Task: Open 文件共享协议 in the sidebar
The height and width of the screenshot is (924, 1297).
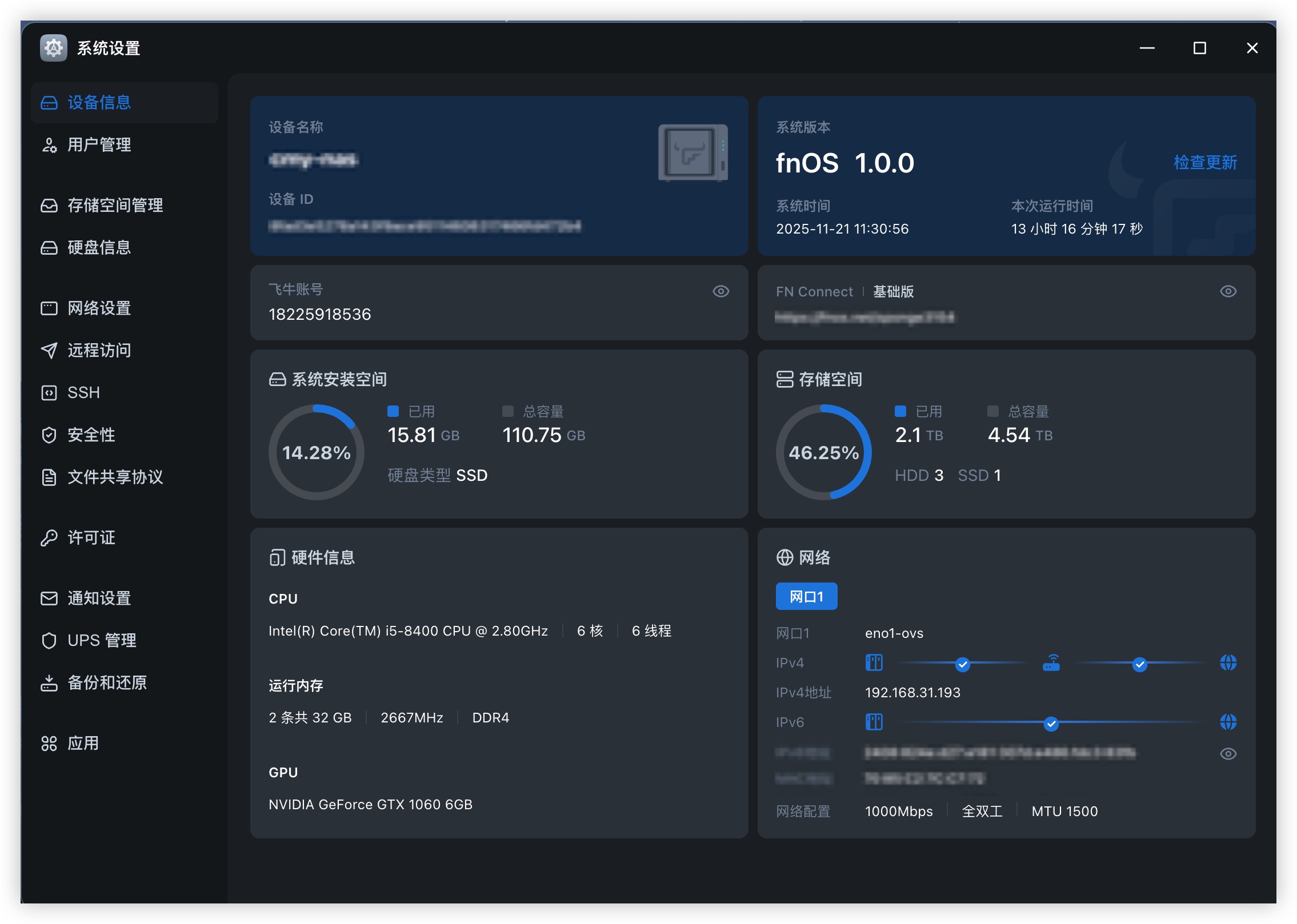Action: [x=115, y=477]
